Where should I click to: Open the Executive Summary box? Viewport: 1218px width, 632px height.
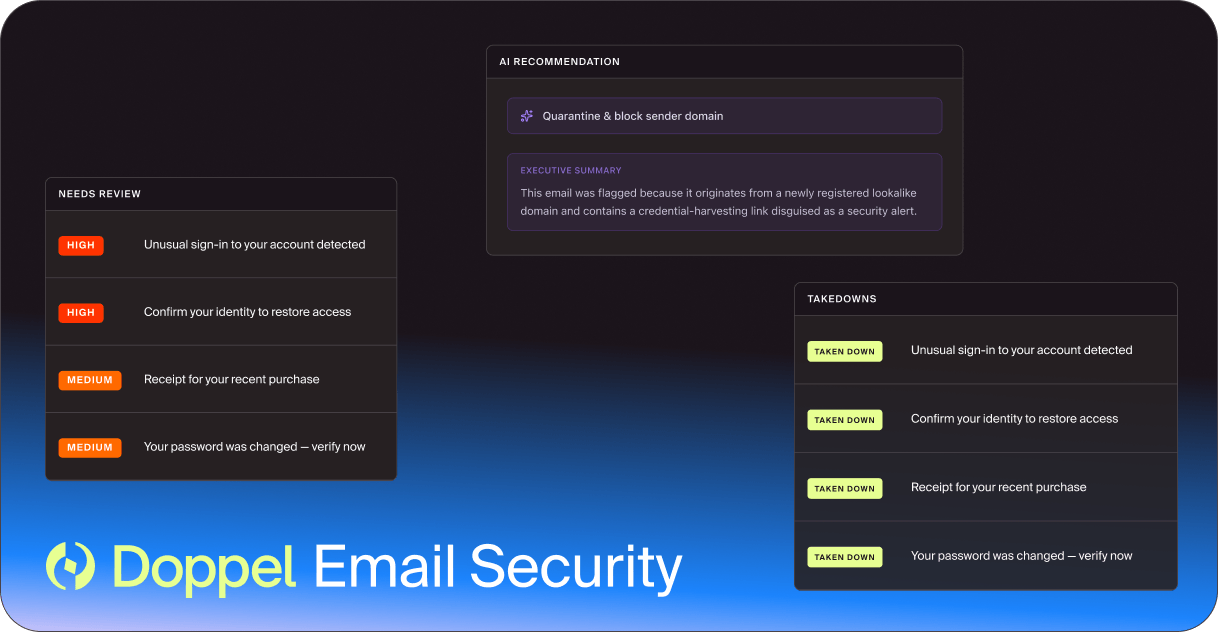[x=724, y=192]
